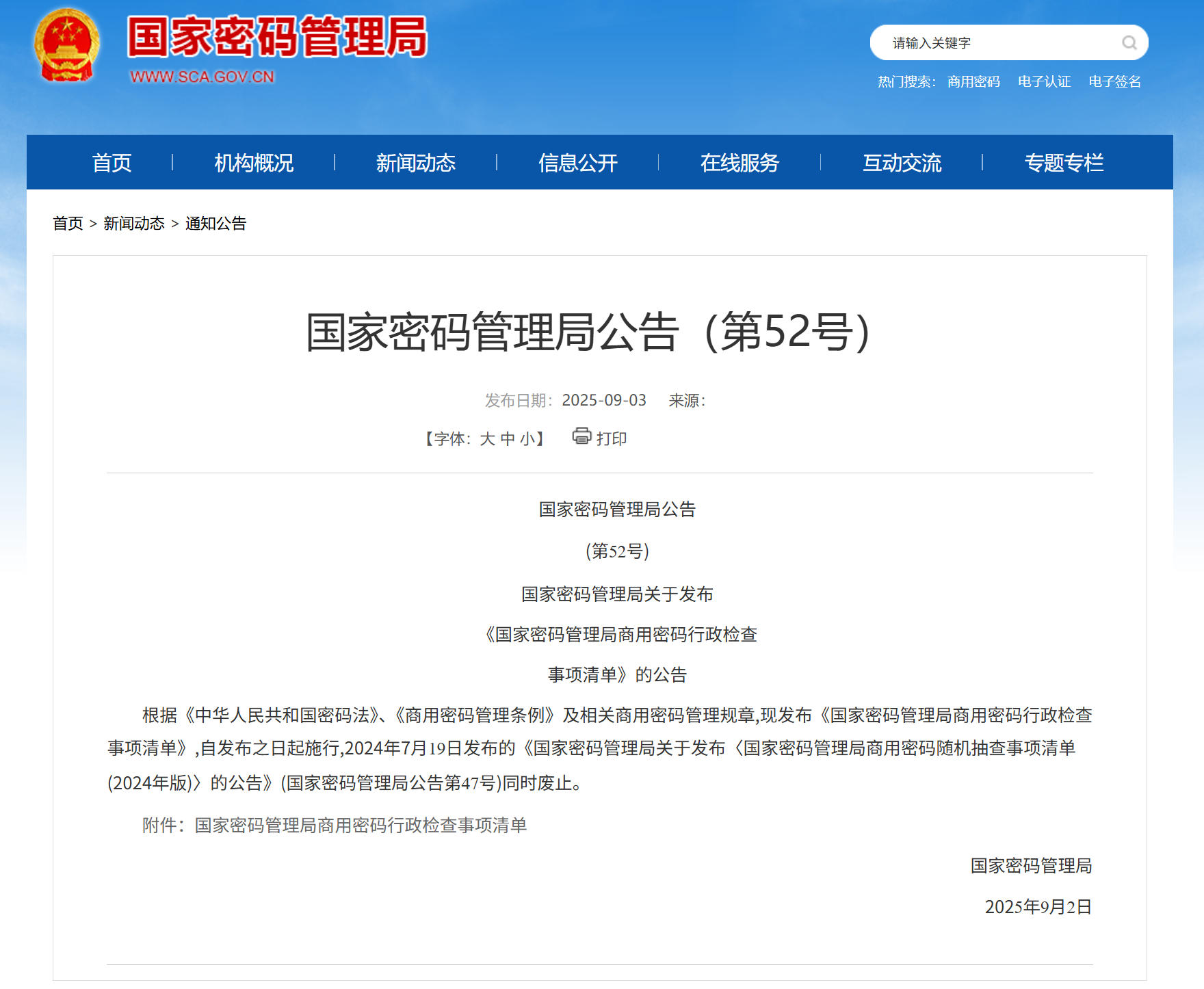The height and width of the screenshot is (989, 1204).
Task: Set font size to medium (中)
Action: point(508,439)
